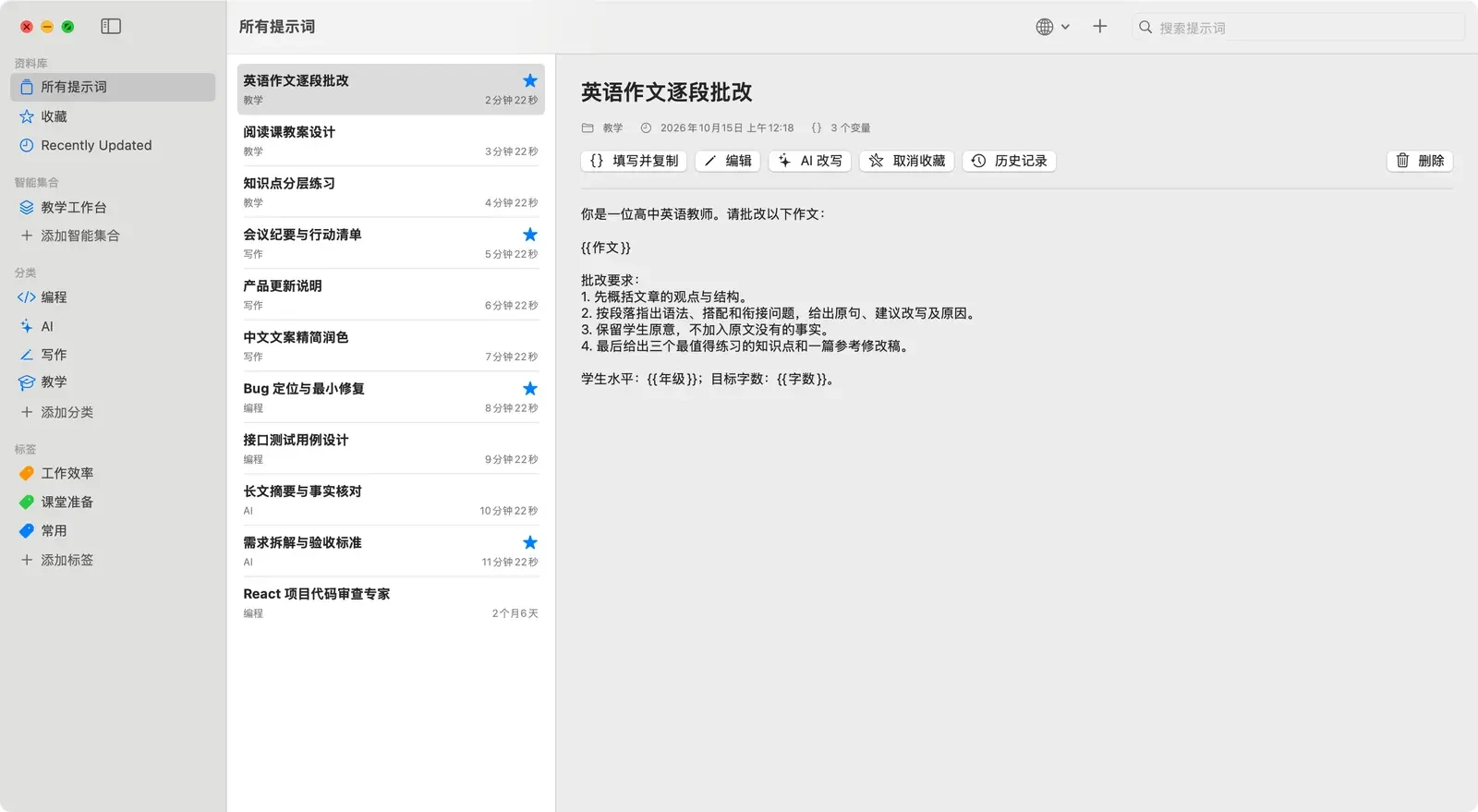Toggle the sidebar visibility icon
1478x812 pixels.
tap(111, 27)
